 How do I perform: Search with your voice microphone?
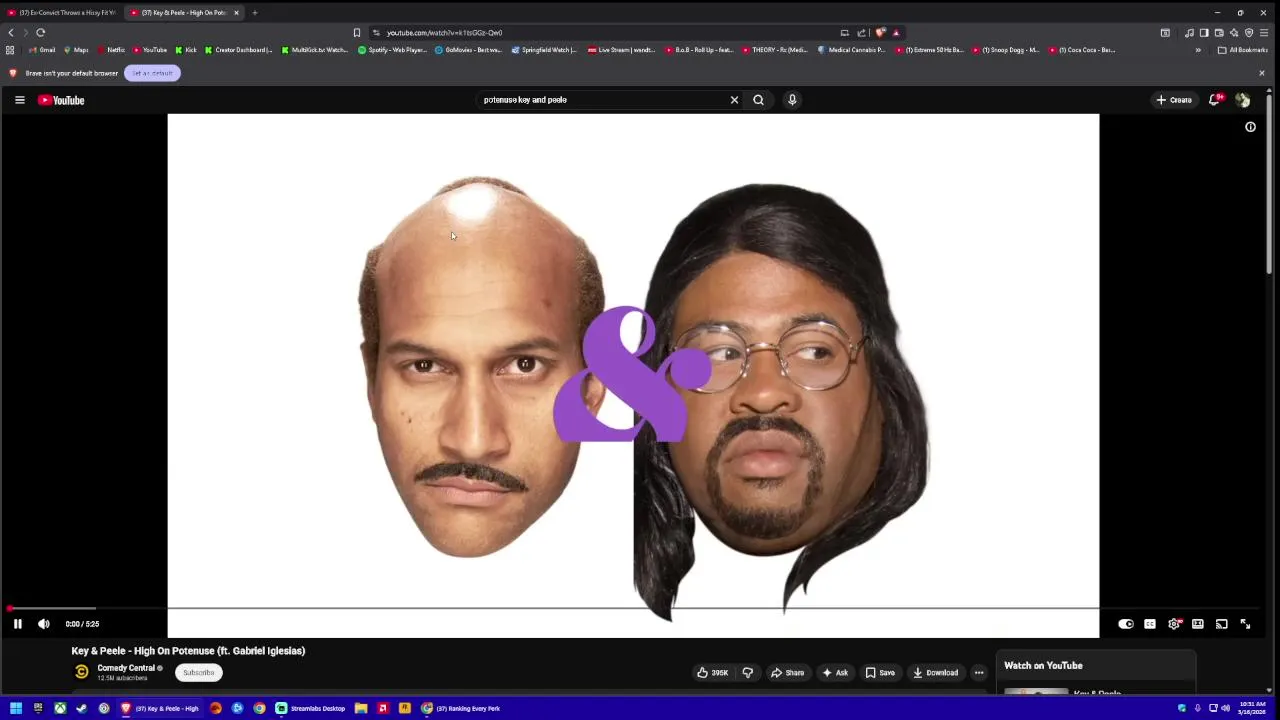tap(792, 100)
